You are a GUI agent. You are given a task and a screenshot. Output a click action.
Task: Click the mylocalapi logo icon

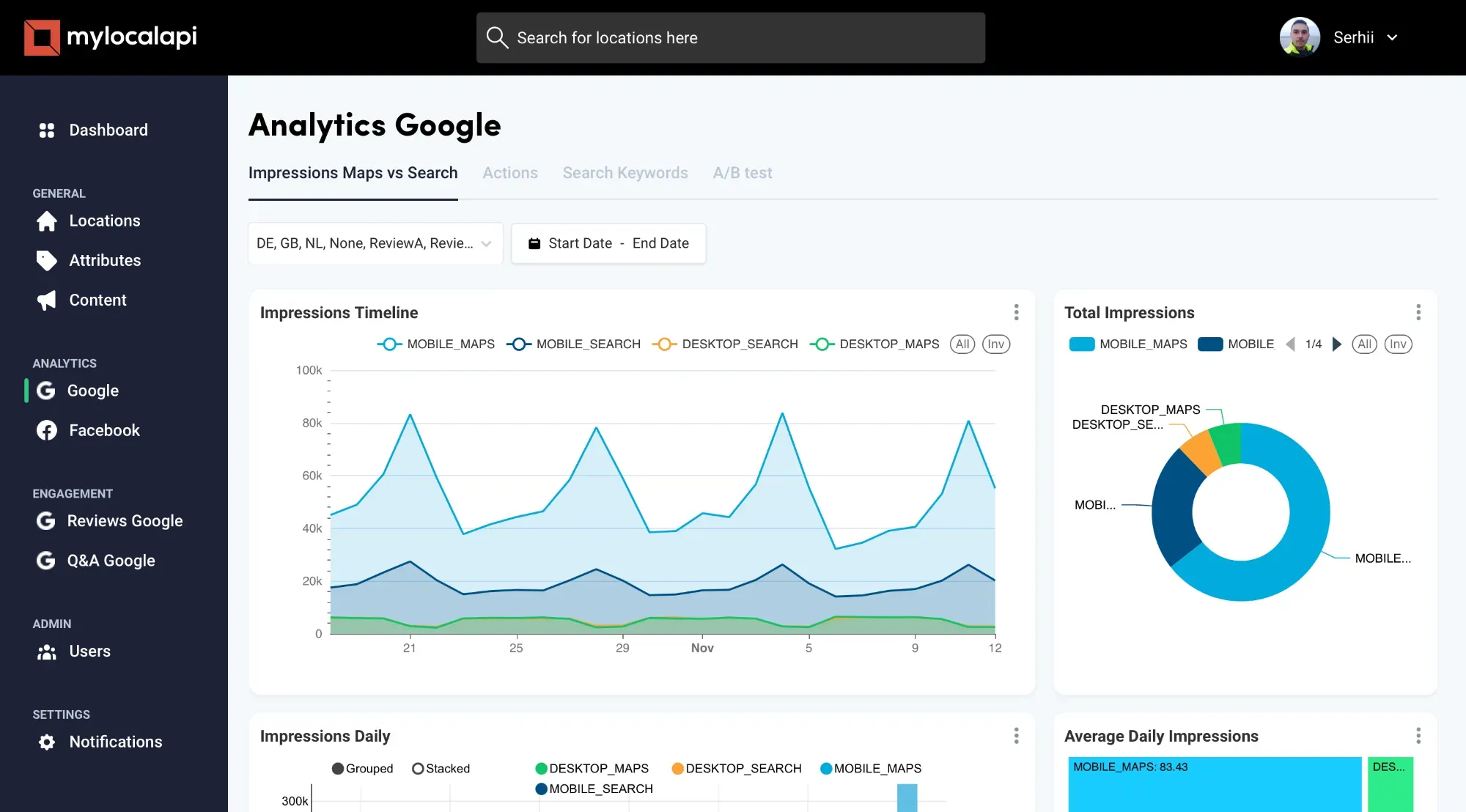[x=42, y=37]
